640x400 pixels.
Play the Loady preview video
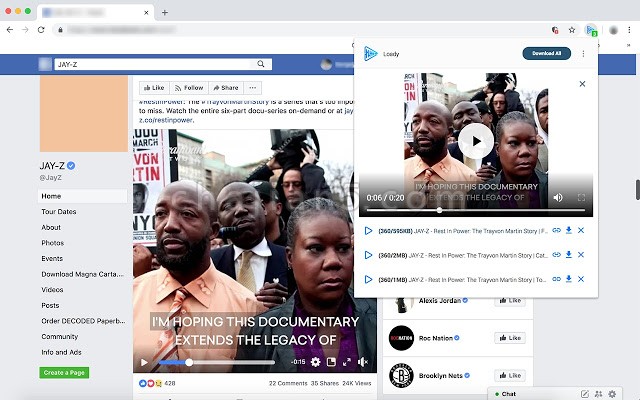(476, 141)
